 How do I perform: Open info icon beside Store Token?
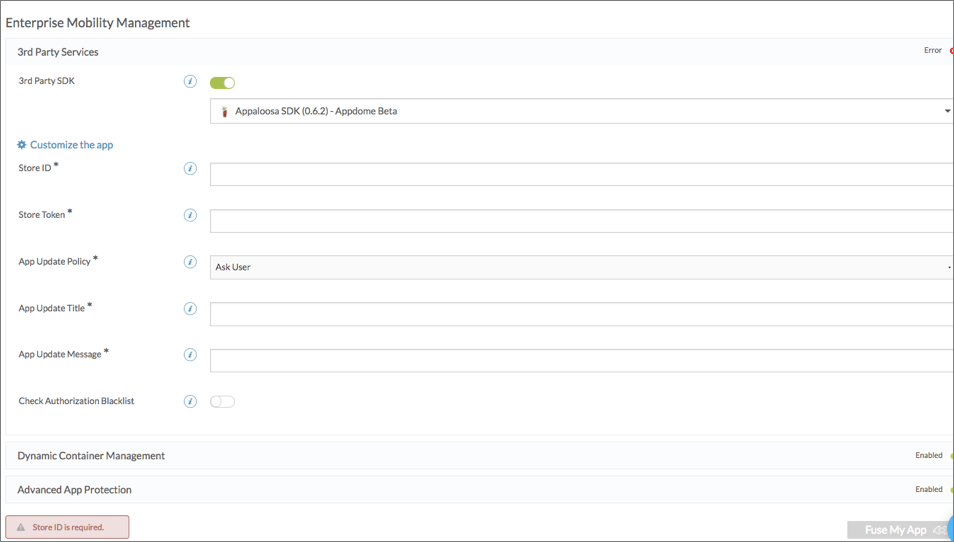pos(190,215)
